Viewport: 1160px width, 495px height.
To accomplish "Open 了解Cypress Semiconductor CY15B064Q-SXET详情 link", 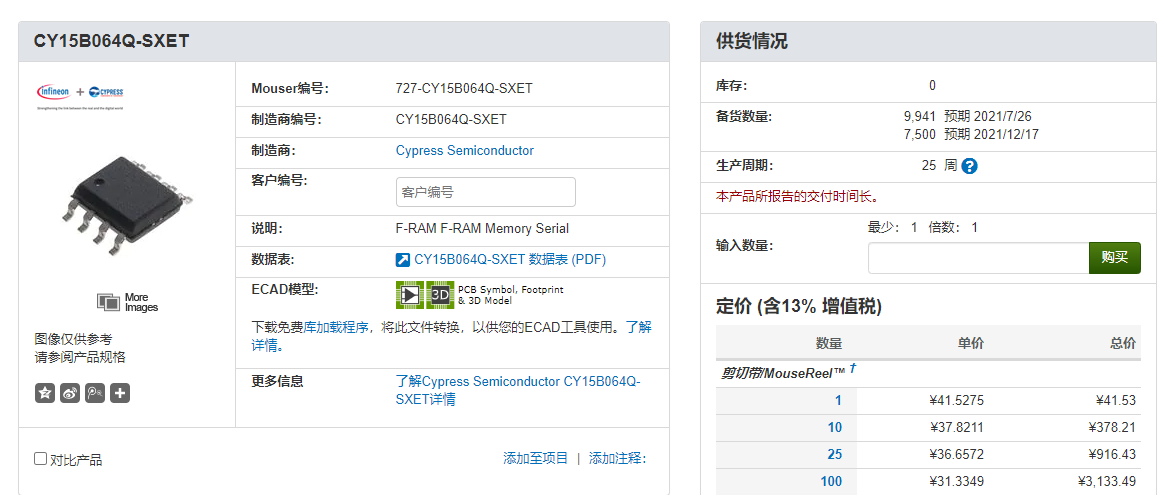I will [518, 391].
